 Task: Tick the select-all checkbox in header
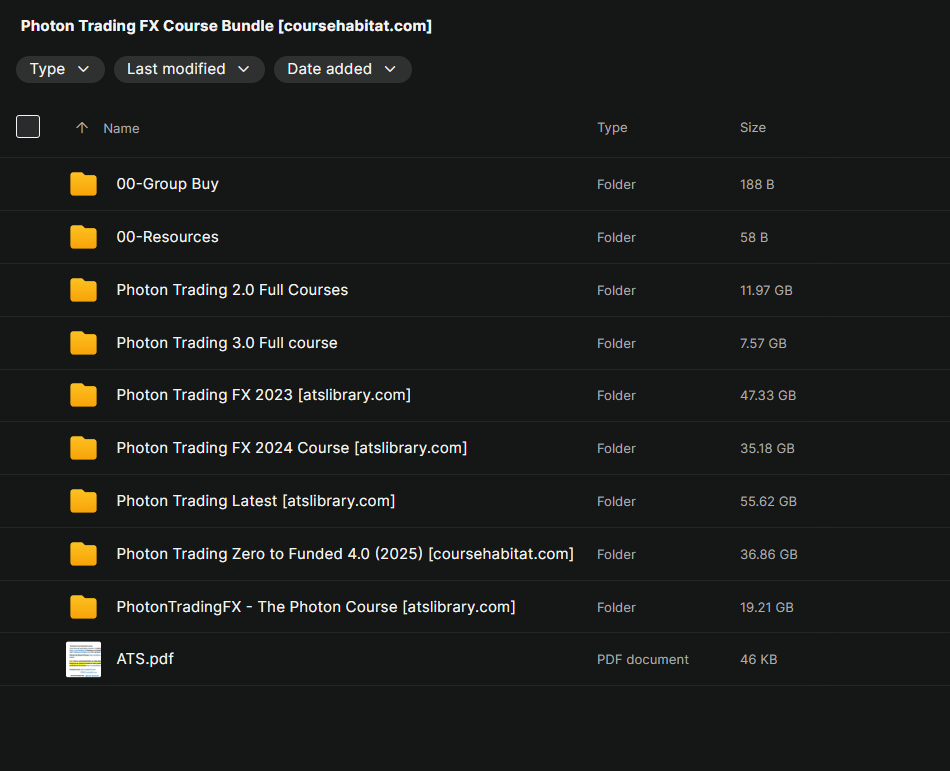click(28, 127)
